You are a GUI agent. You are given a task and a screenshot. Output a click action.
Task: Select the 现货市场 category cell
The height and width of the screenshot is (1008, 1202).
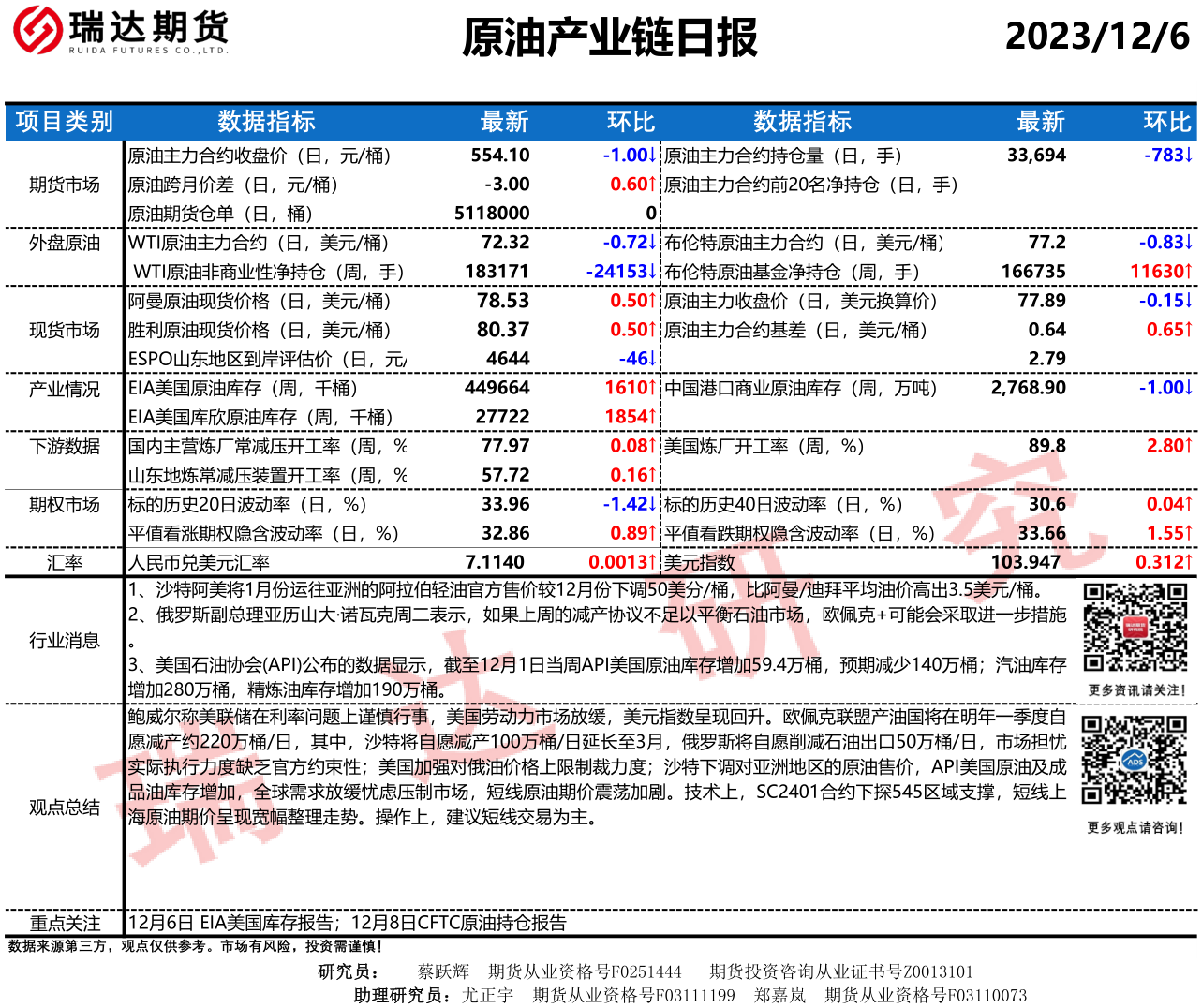pyautogui.click(x=64, y=330)
